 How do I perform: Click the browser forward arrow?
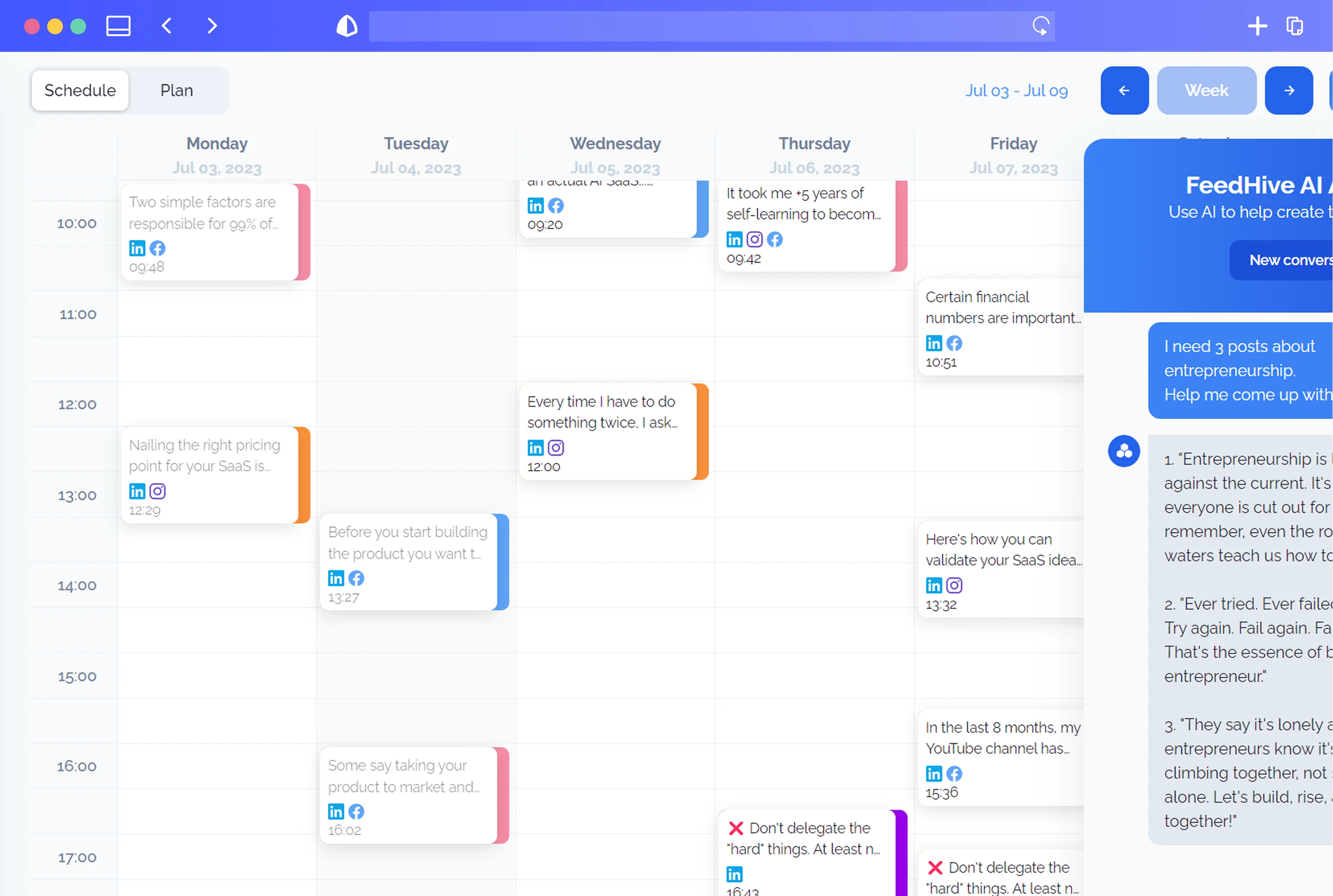click(x=212, y=26)
